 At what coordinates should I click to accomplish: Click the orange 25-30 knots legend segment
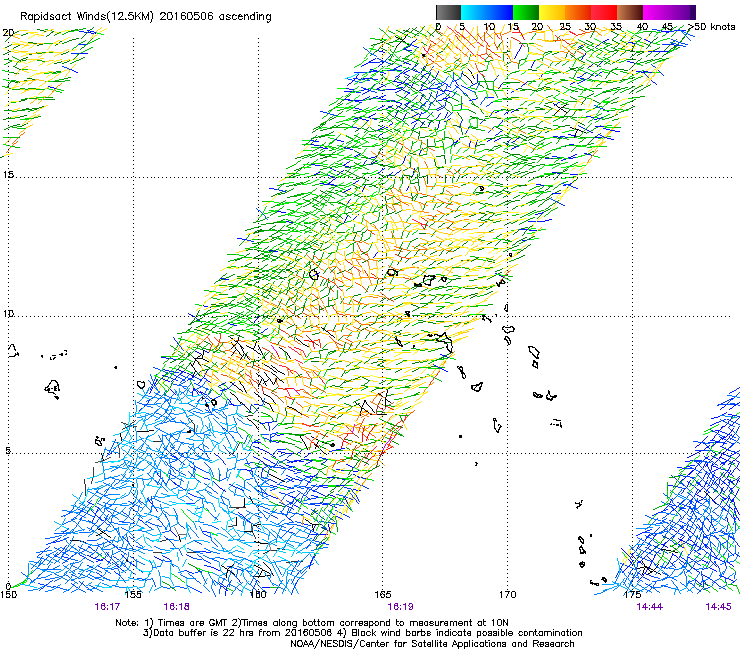click(578, 12)
